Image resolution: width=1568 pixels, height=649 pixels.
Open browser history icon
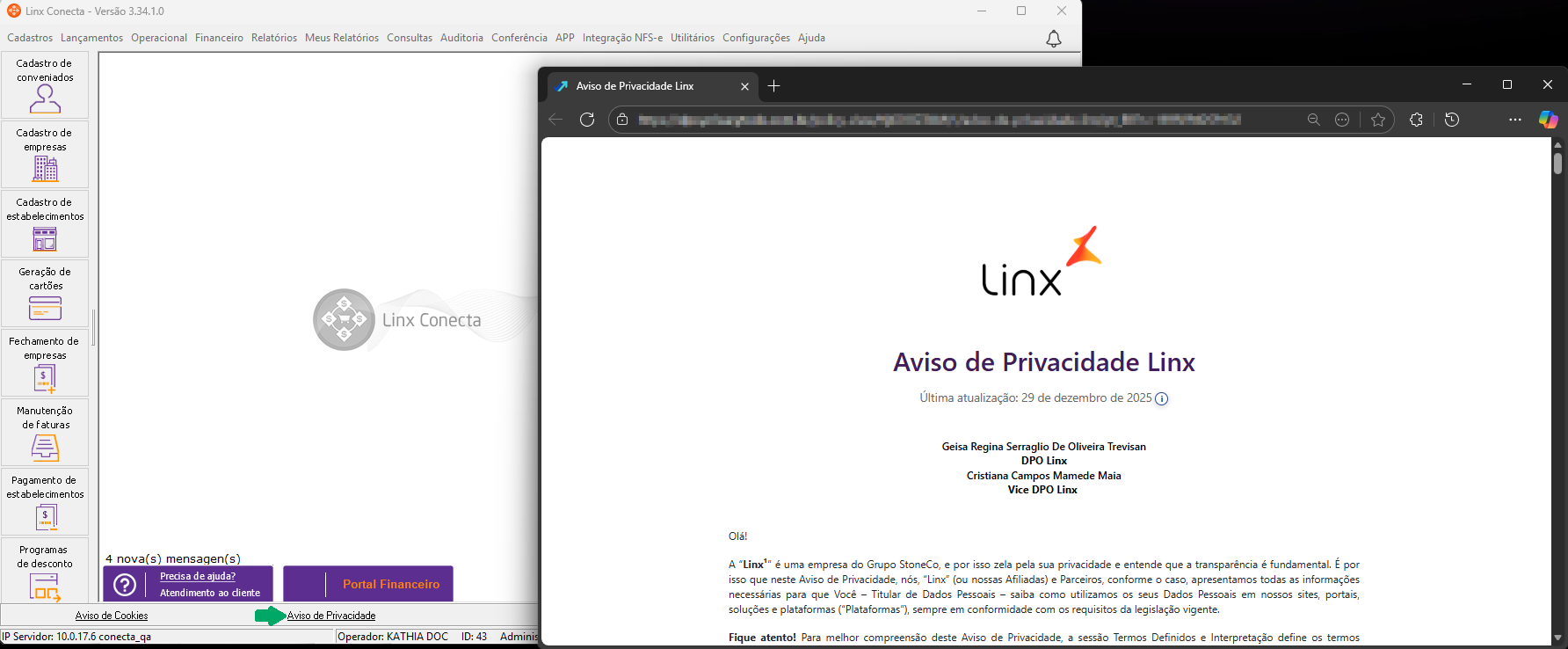pos(1452,120)
